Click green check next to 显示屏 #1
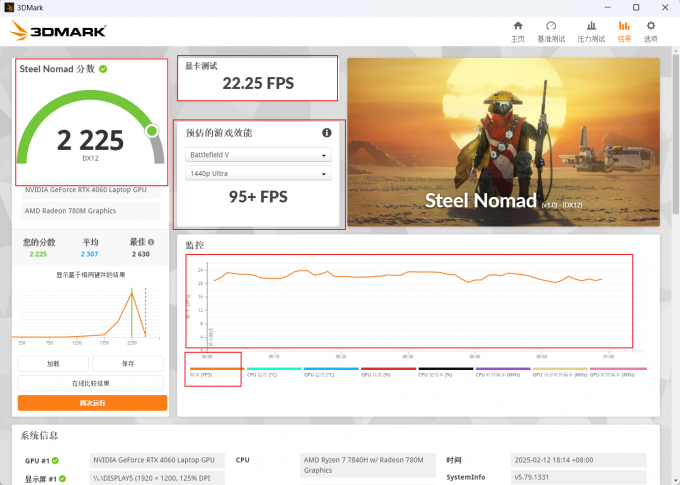This screenshot has width=680, height=485. (x=62, y=479)
